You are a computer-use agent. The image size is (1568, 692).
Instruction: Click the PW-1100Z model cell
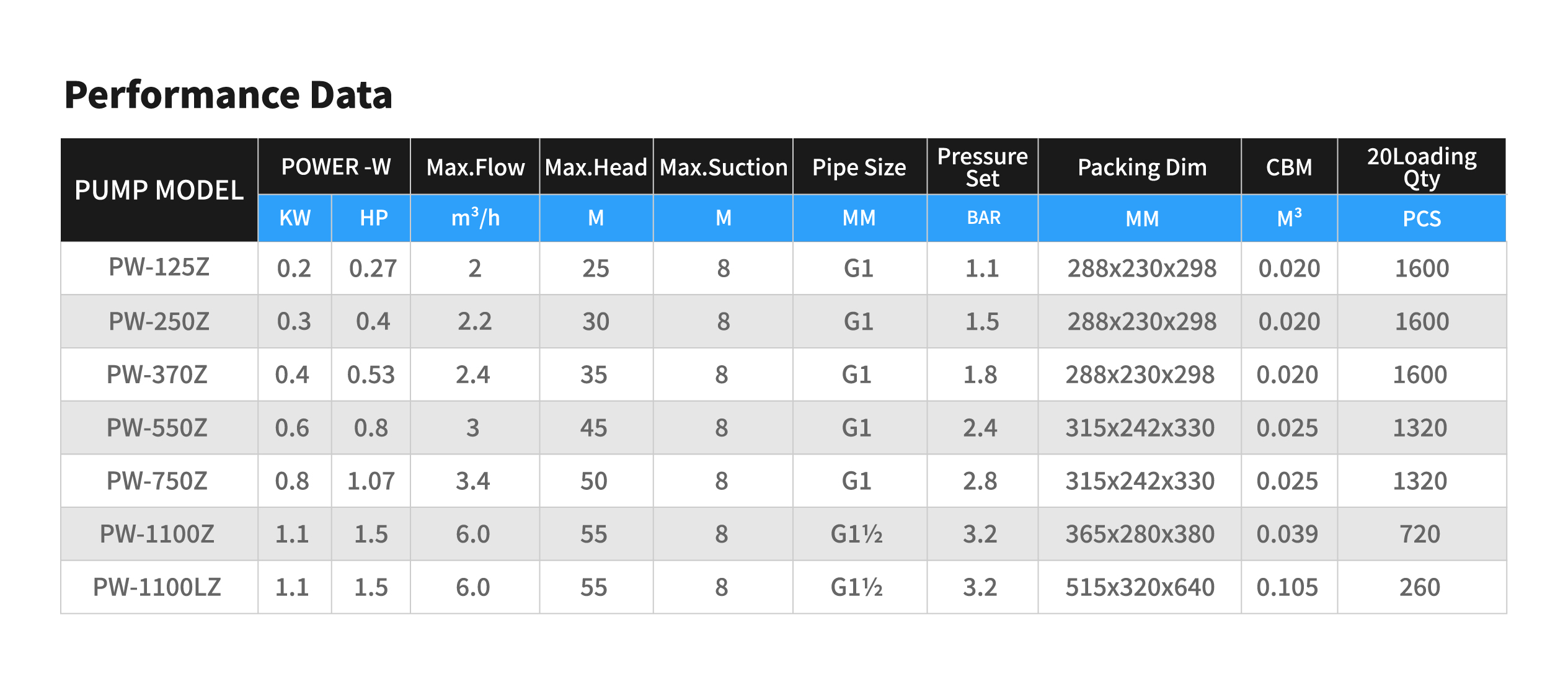[x=159, y=534]
